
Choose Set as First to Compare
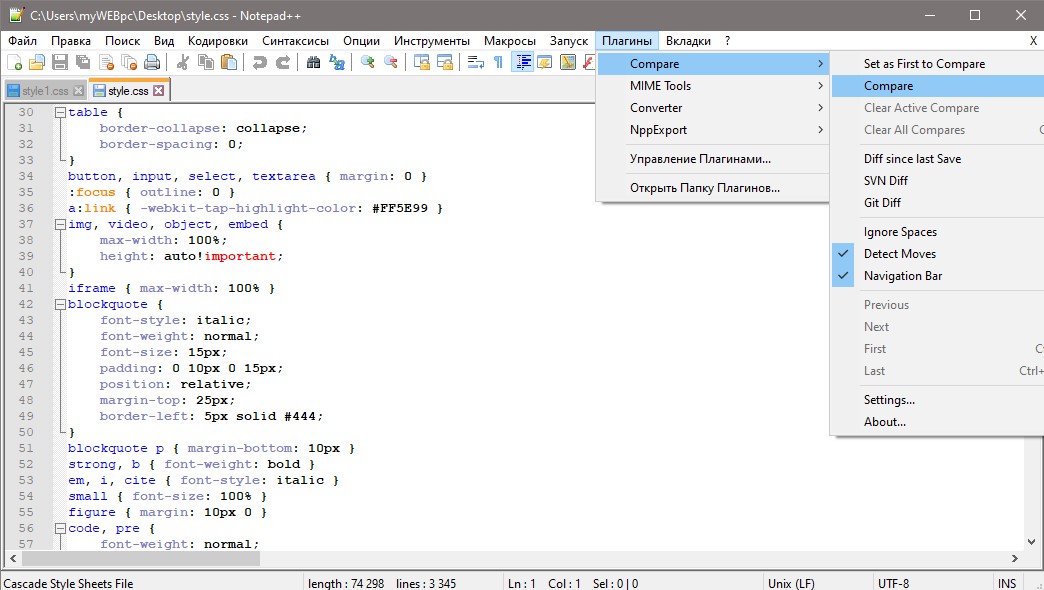(937, 64)
